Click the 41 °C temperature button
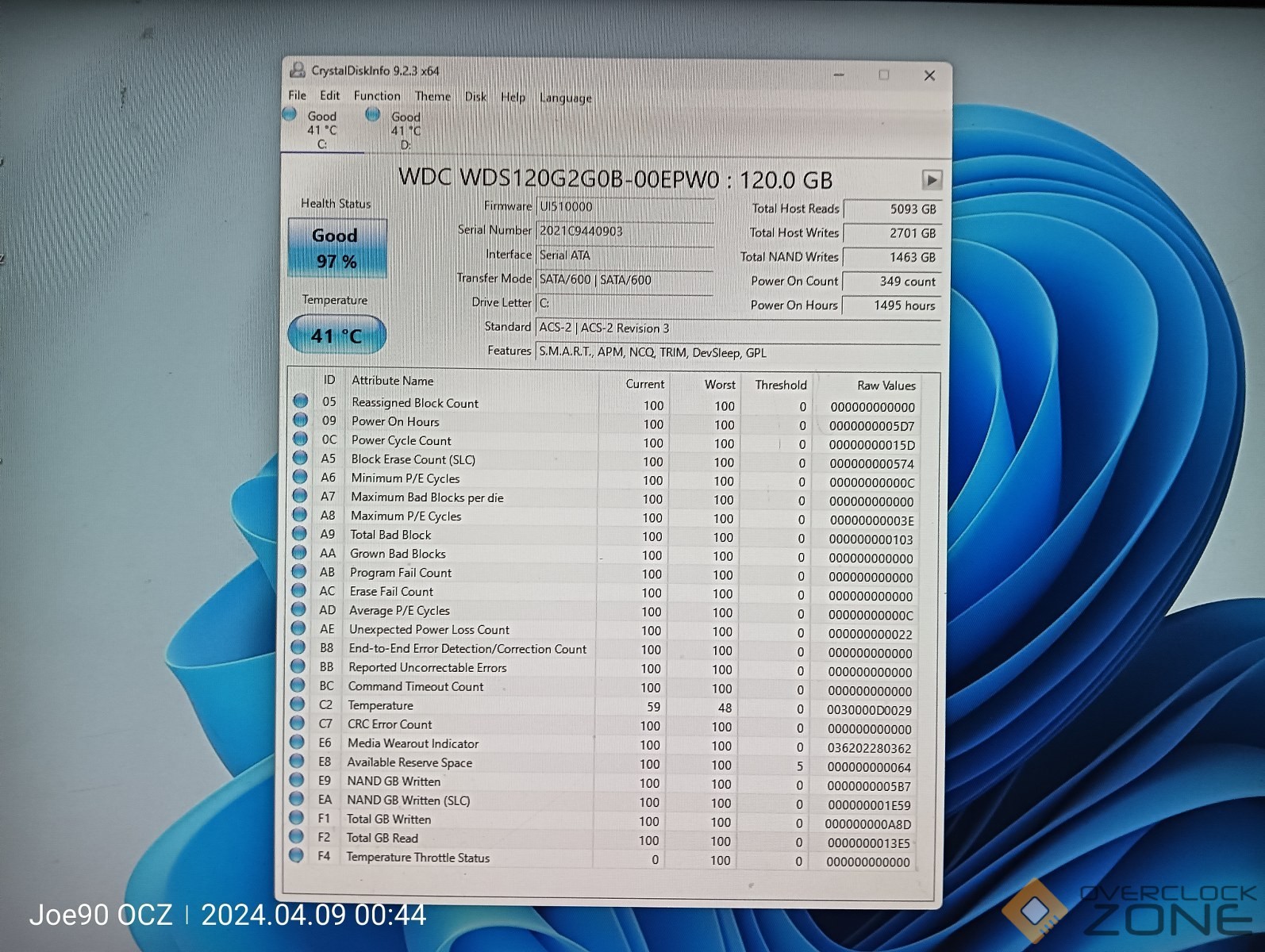Screen dimensions: 1265x952 click(336, 336)
